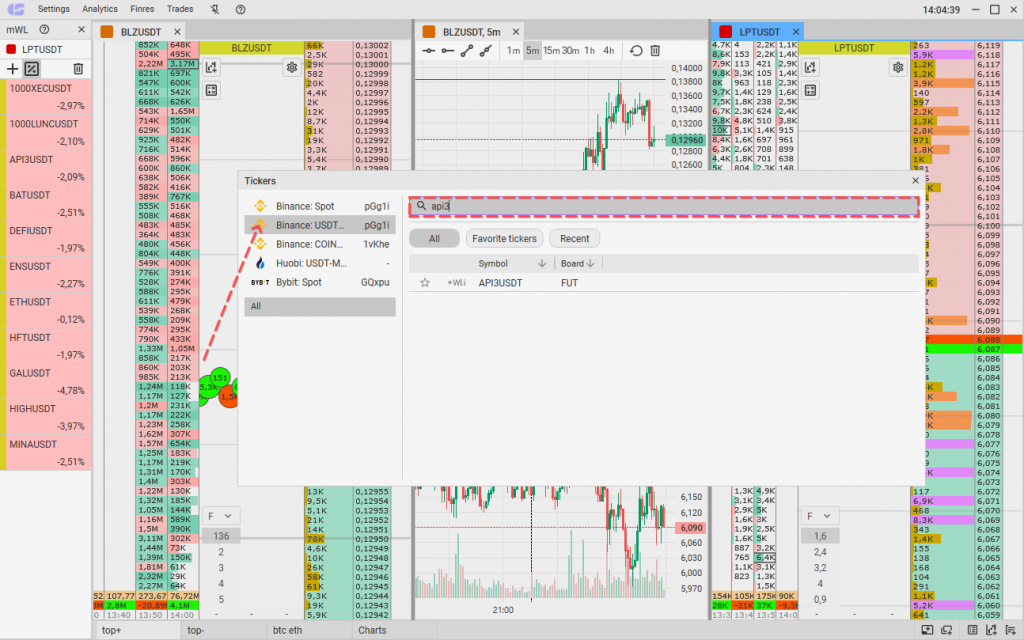Open the Analytics menu
1024x640 pixels.
(100, 9)
